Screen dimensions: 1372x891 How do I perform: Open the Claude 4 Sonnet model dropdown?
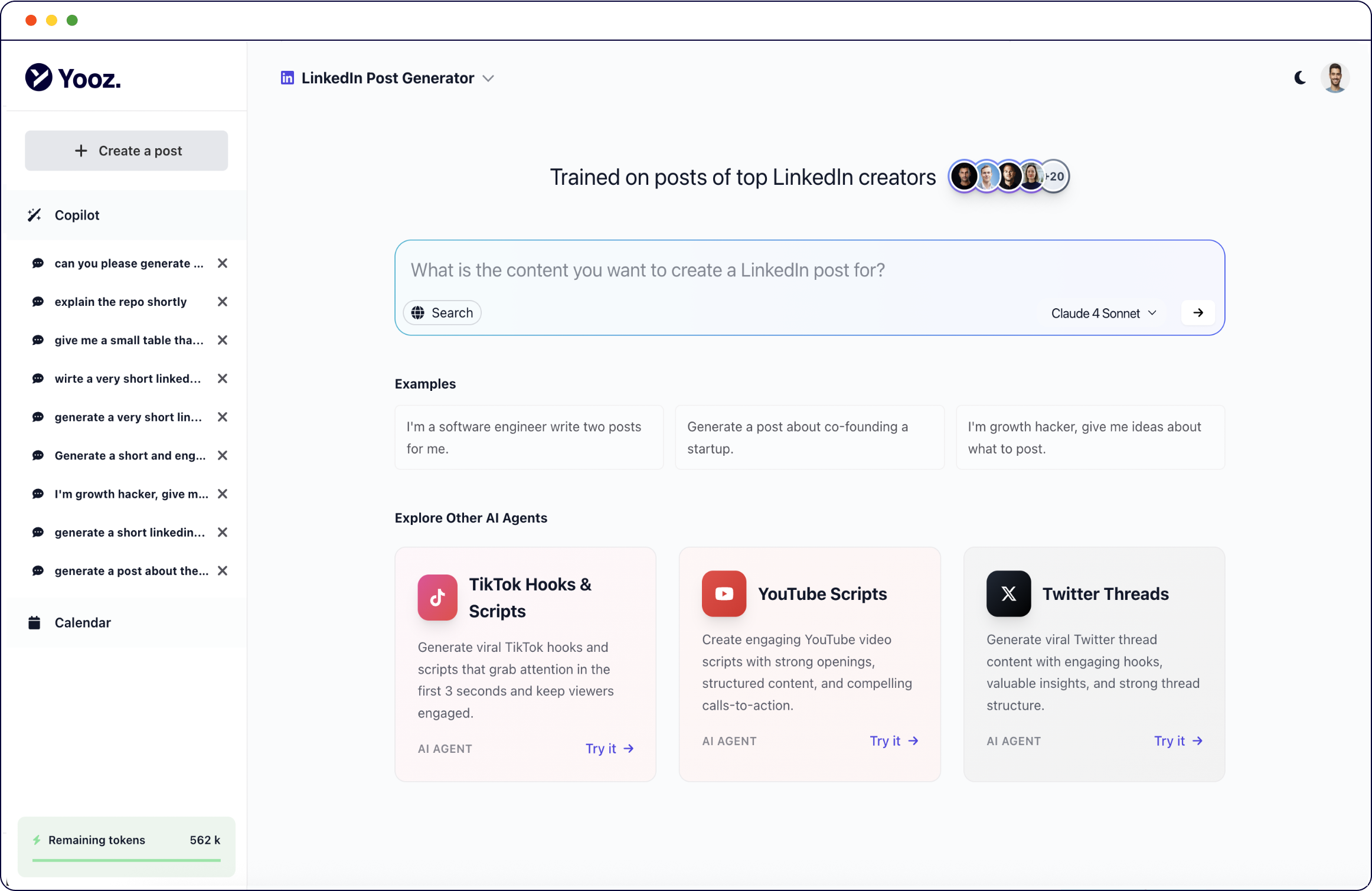coord(1103,313)
